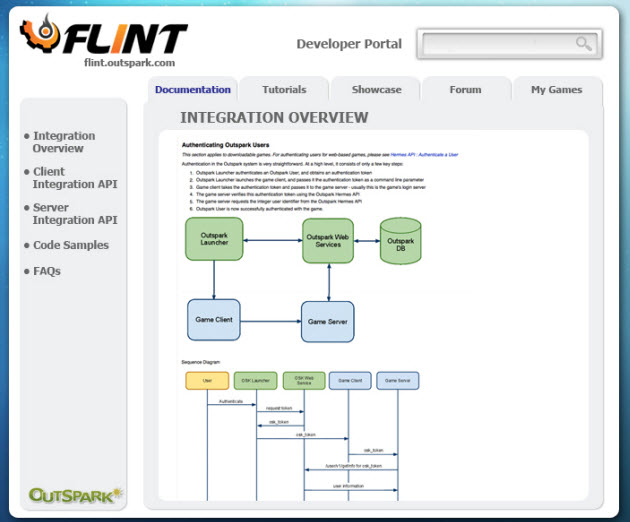Click the Game Client sequence diagram box

tap(350, 381)
